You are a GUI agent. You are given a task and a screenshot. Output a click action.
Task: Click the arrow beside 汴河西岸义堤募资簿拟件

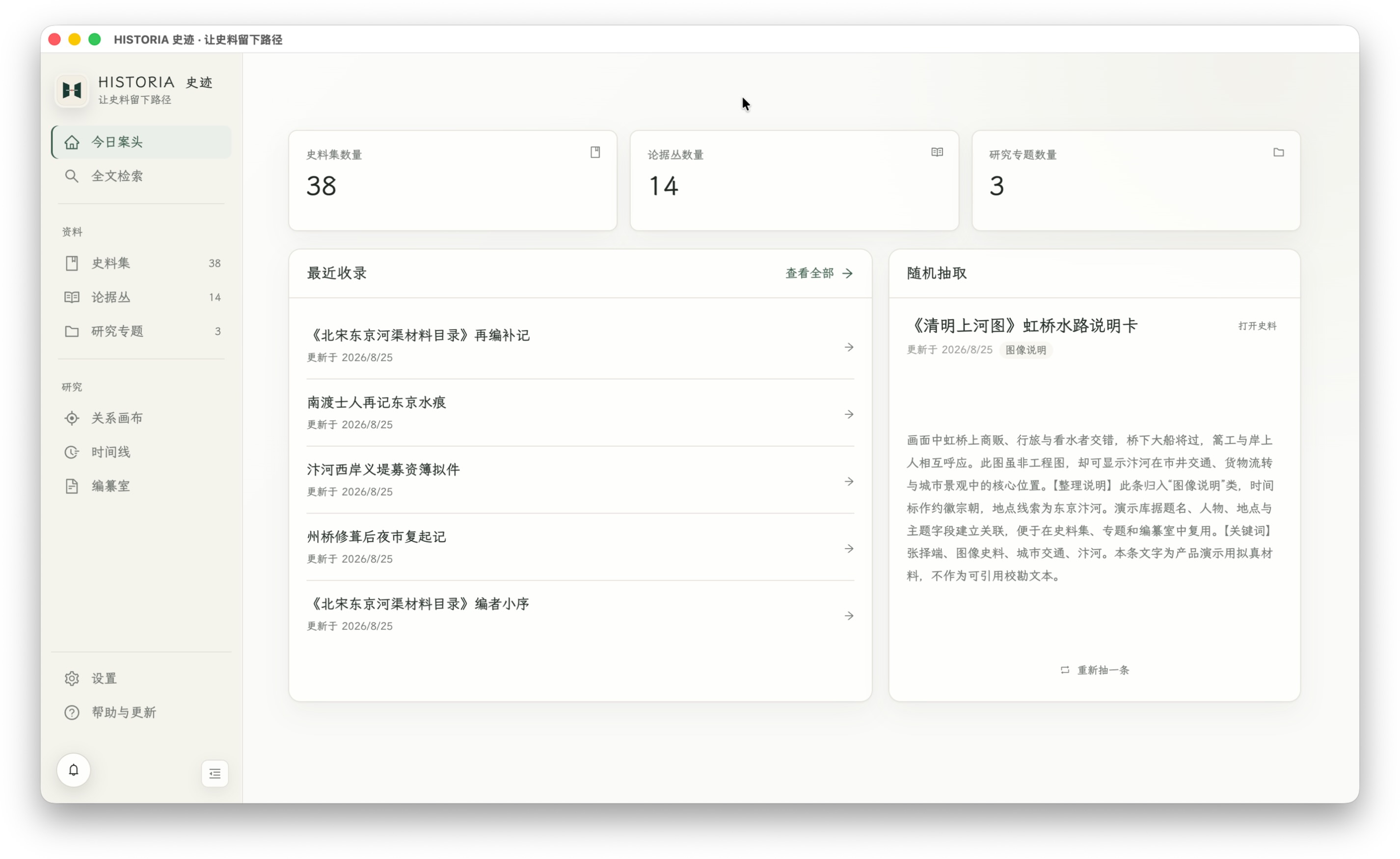849,481
